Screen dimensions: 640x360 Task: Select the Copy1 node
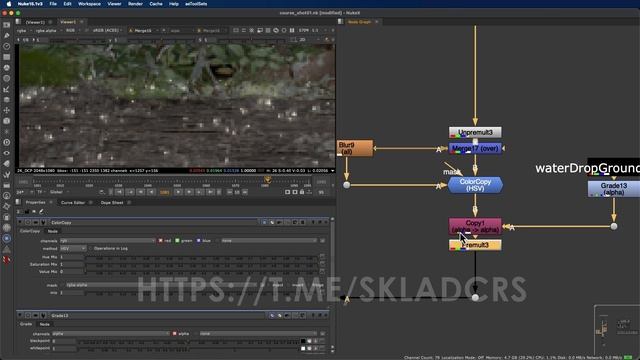coord(475,226)
